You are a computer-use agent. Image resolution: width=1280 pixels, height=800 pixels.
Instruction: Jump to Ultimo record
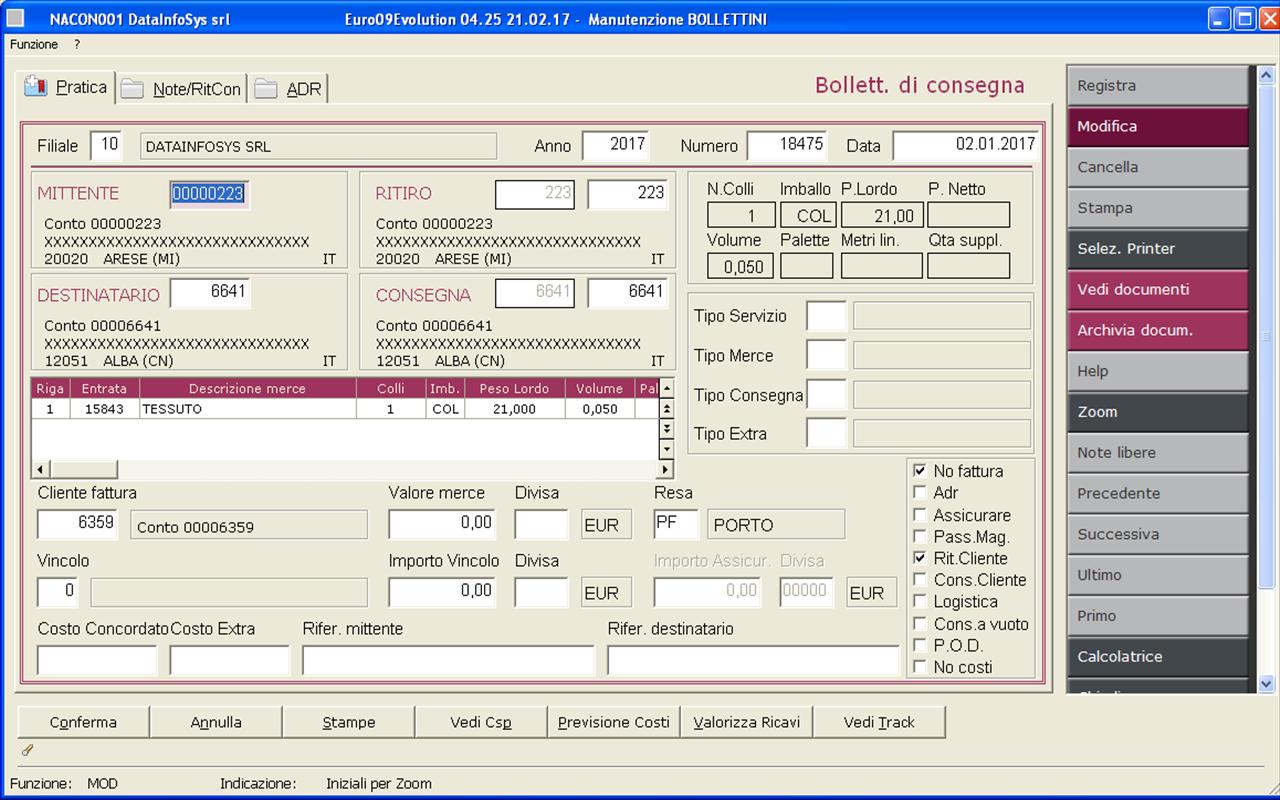tap(1157, 575)
